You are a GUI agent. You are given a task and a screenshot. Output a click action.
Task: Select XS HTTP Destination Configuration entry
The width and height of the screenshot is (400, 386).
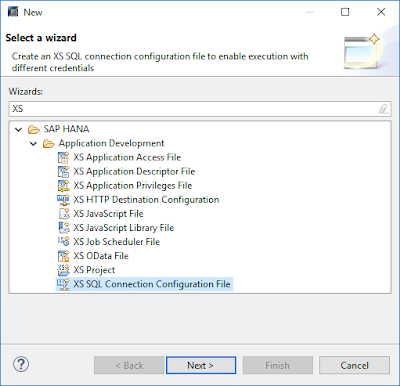[146, 199]
